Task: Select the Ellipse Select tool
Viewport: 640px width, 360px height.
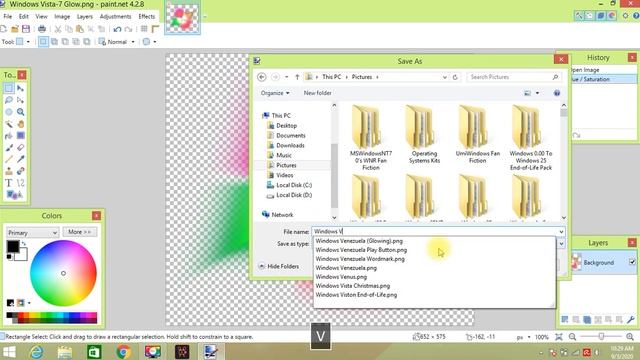Action: pos(9,112)
